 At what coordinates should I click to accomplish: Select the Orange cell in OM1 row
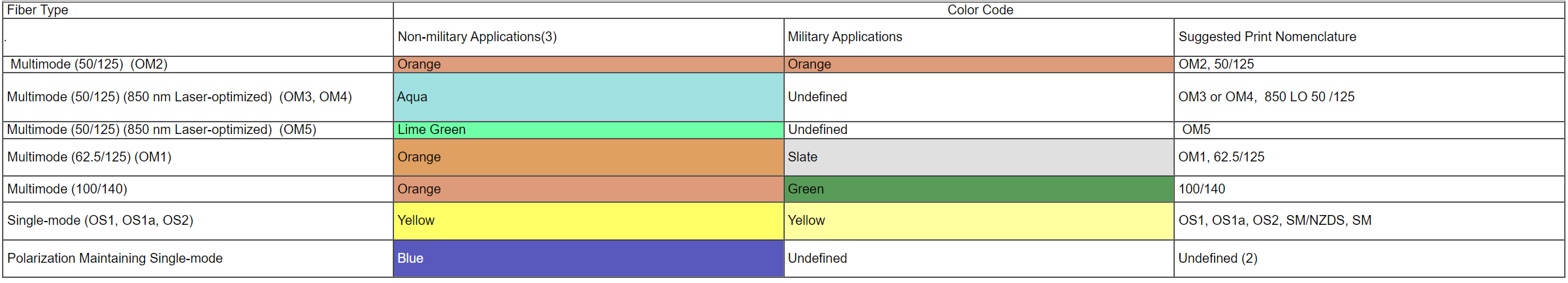click(588, 157)
